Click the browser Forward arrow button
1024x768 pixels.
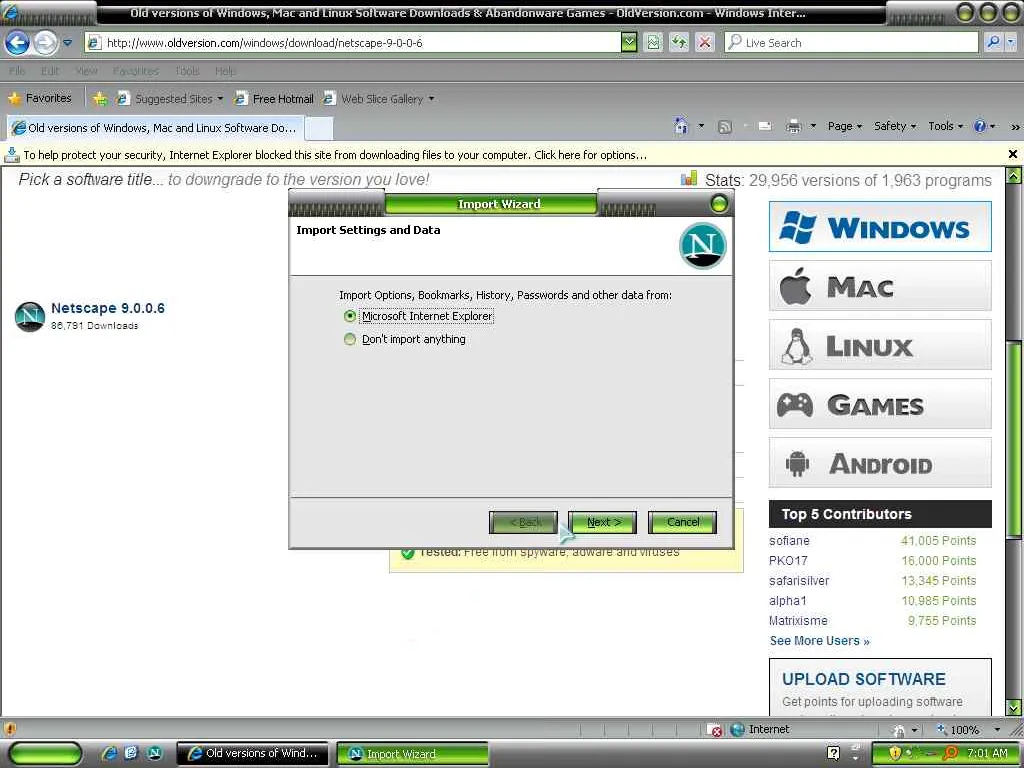click(x=45, y=43)
